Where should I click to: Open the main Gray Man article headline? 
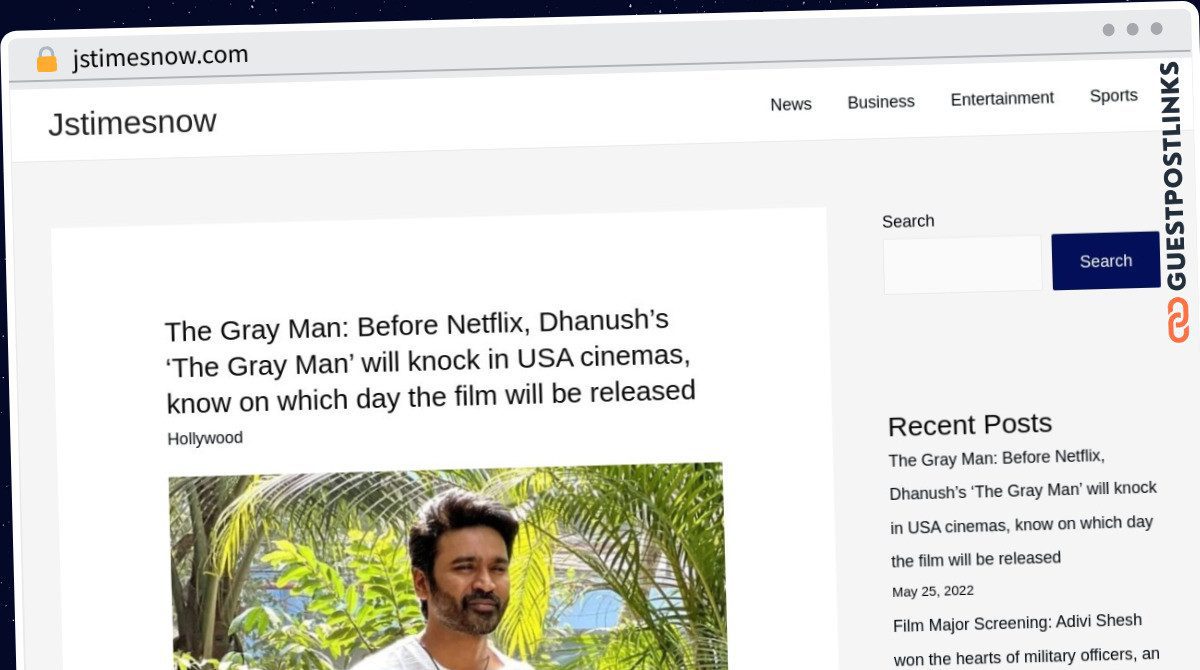[430, 361]
